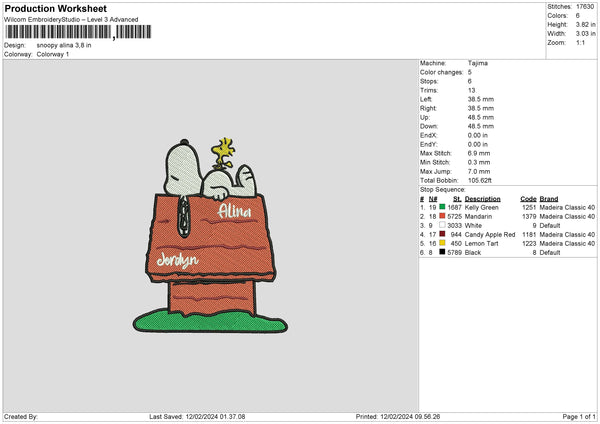Click the 'Code' column header
Screen dimensions: 600x424
coord(528,199)
